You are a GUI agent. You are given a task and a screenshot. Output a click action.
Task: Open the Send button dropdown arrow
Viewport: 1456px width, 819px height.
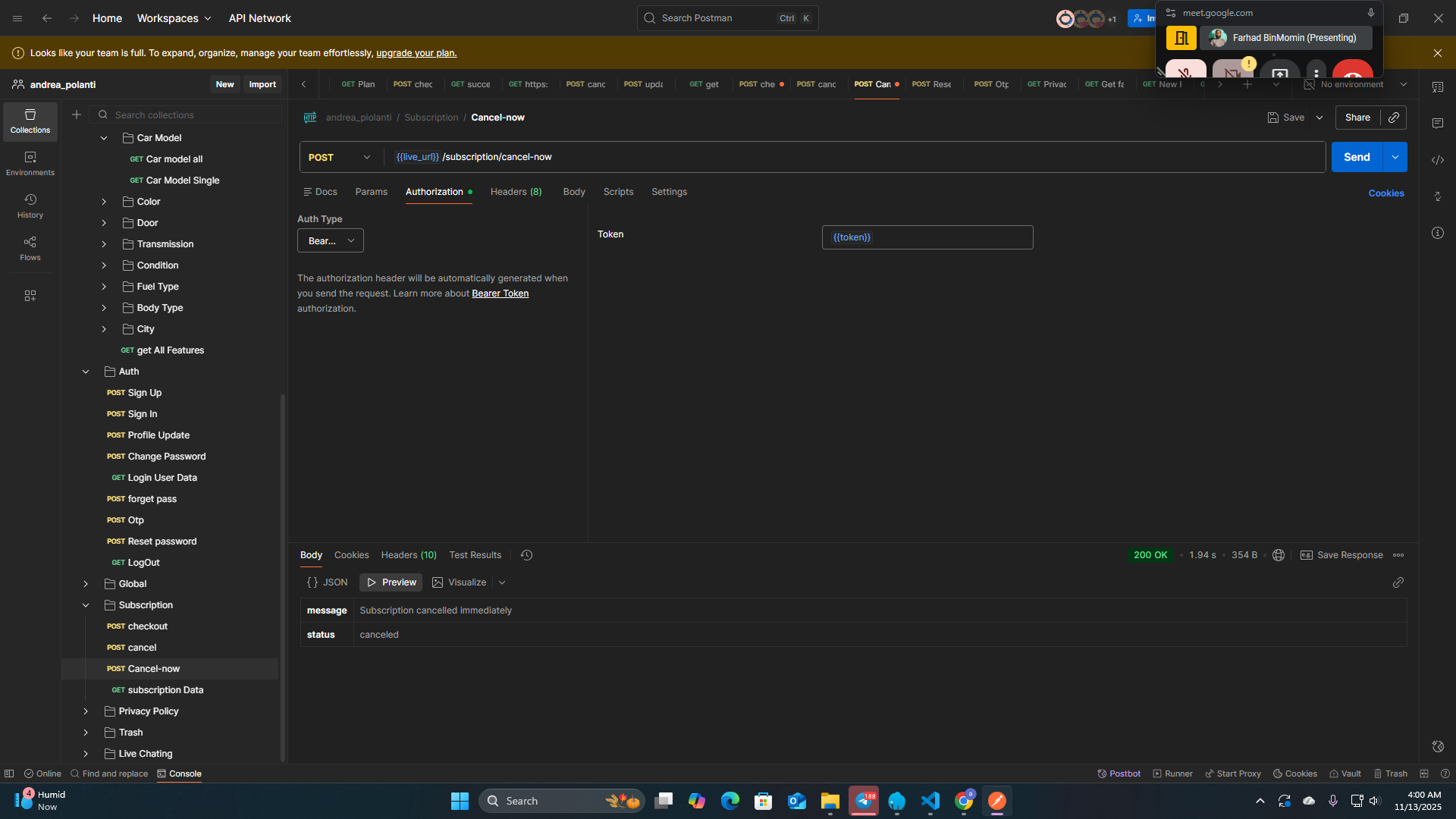pos(1395,157)
